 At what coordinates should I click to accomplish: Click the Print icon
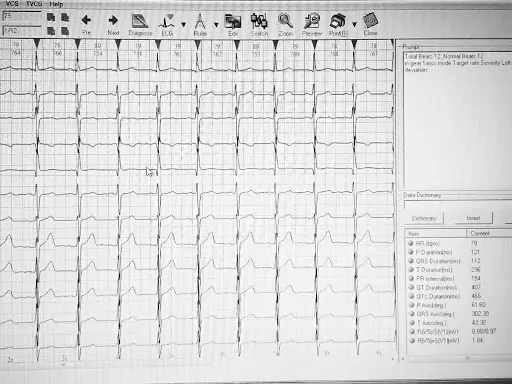[x=338, y=24]
